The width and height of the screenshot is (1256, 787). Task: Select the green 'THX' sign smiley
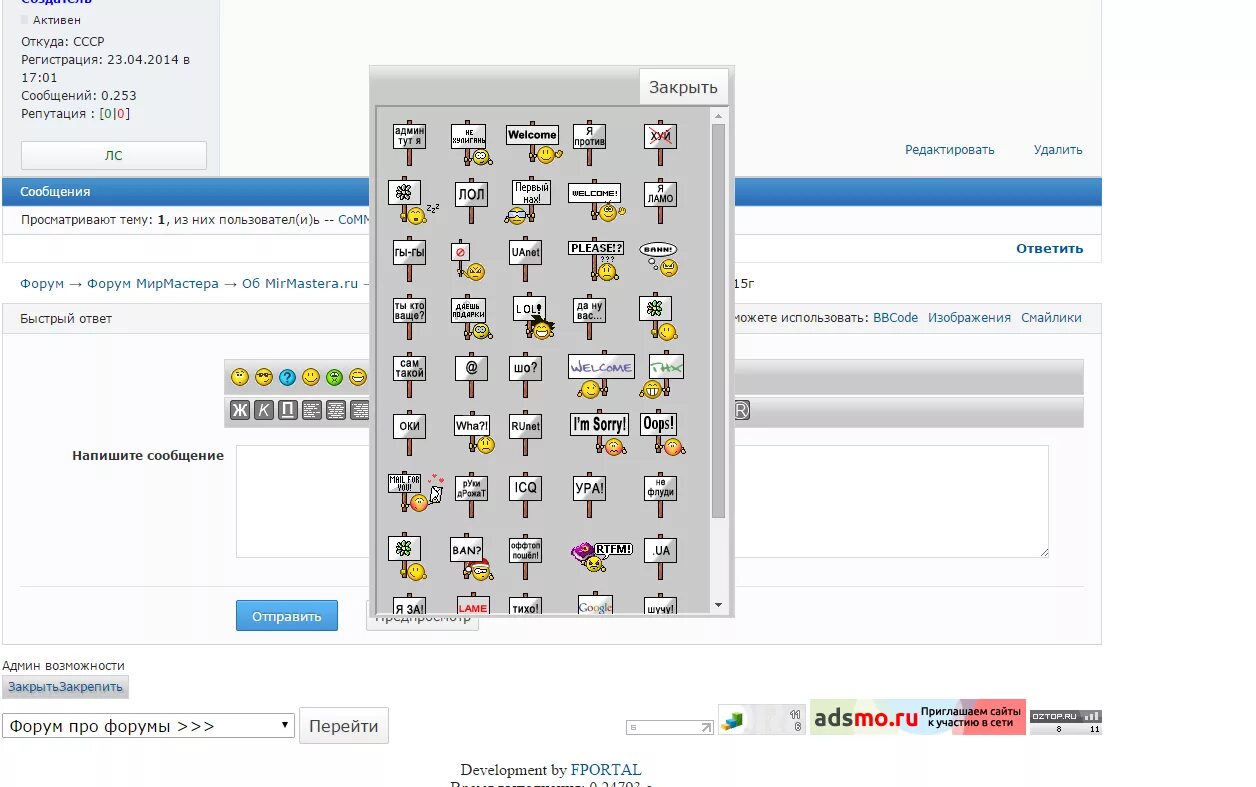tap(666, 375)
